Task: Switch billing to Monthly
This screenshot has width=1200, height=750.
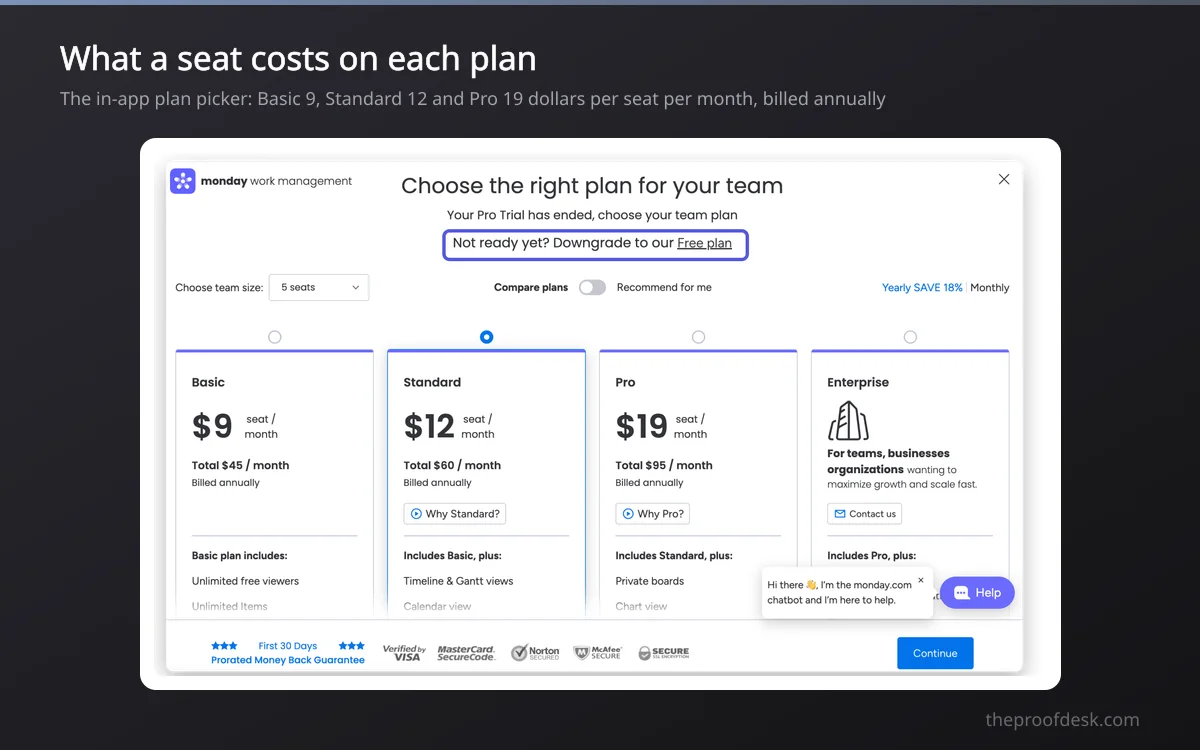Action: pyautogui.click(x=990, y=287)
